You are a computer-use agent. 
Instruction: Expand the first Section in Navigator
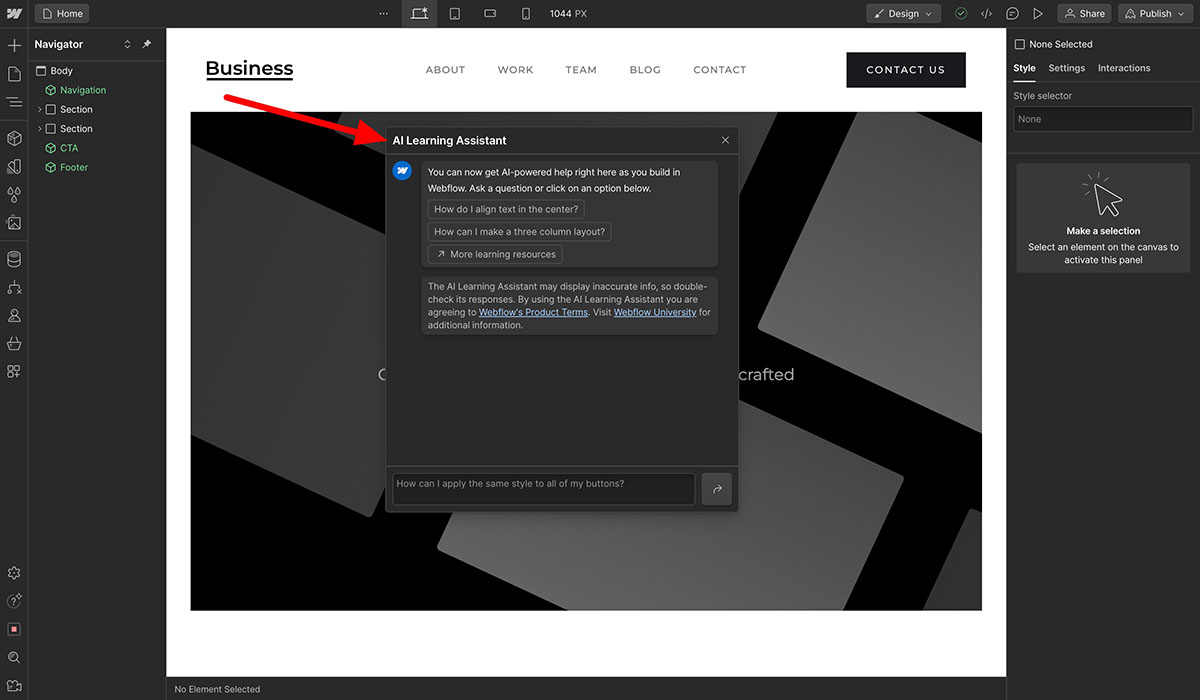(40, 109)
